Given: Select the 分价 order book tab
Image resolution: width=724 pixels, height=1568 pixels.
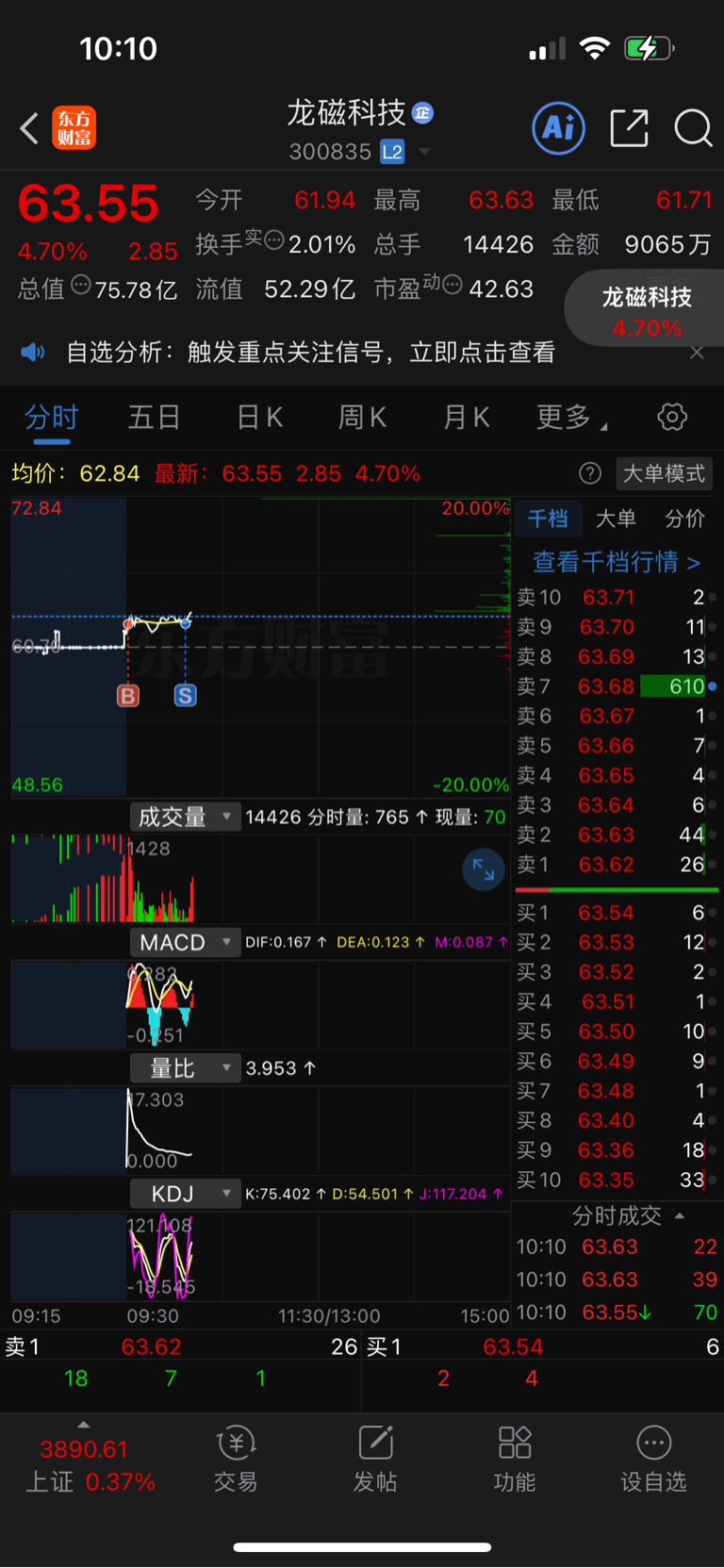Looking at the screenshot, I should [684, 519].
